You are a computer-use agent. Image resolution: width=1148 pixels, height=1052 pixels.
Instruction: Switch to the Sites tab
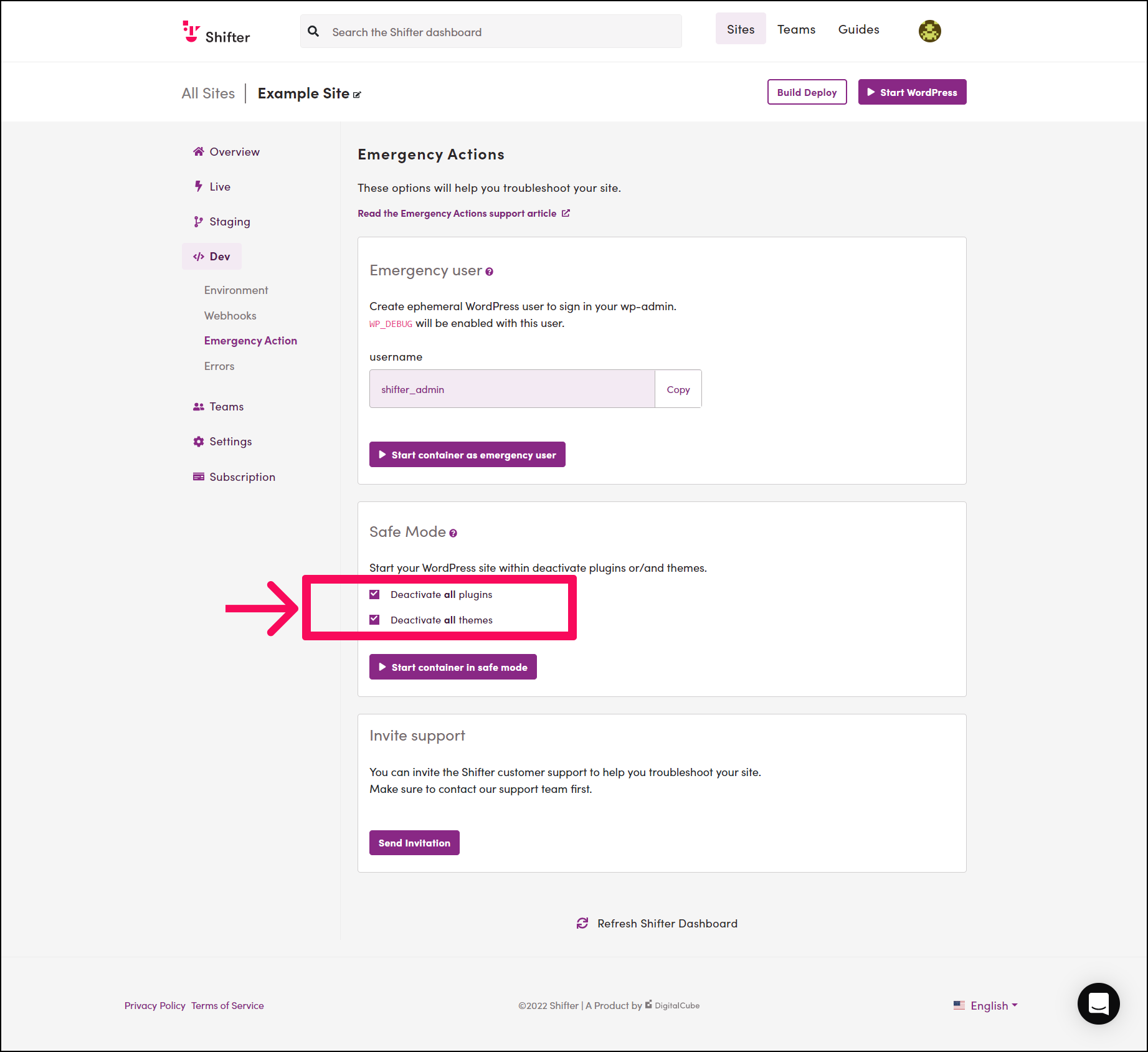pyautogui.click(x=740, y=29)
